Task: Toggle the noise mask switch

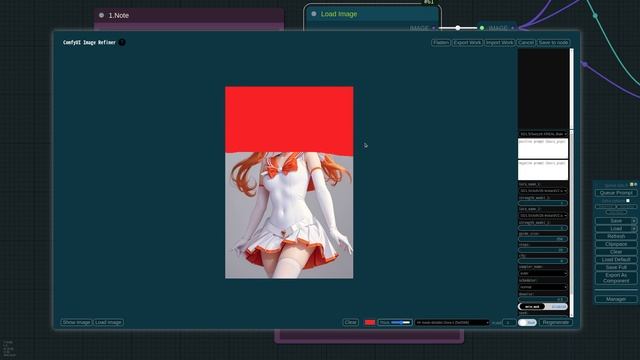Action: (543, 307)
